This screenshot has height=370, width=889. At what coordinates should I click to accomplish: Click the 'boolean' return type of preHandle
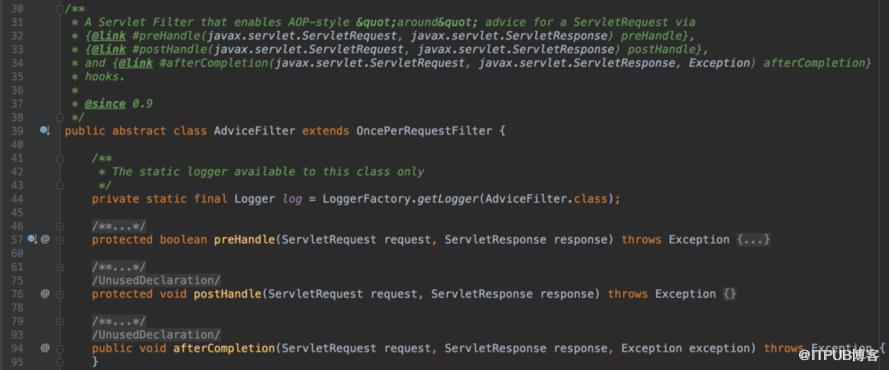coord(183,240)
